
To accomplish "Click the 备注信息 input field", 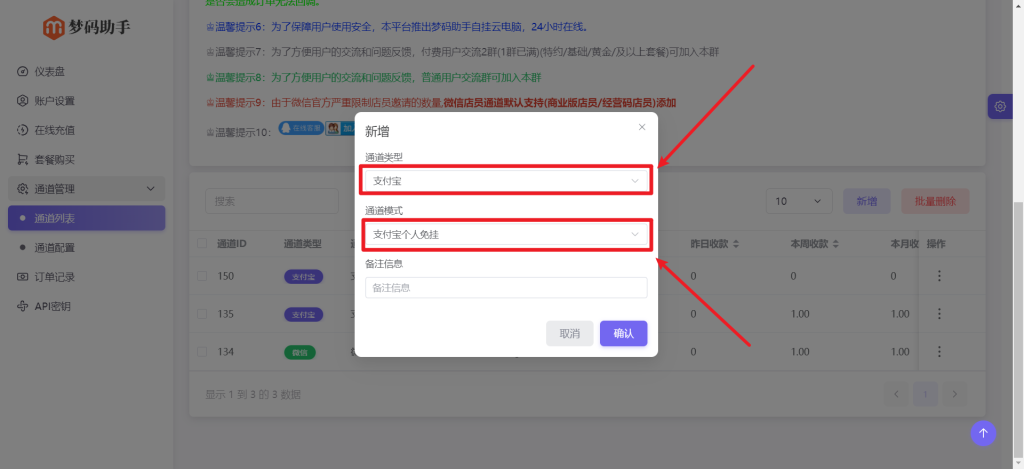I will click(x=505, y=287).
